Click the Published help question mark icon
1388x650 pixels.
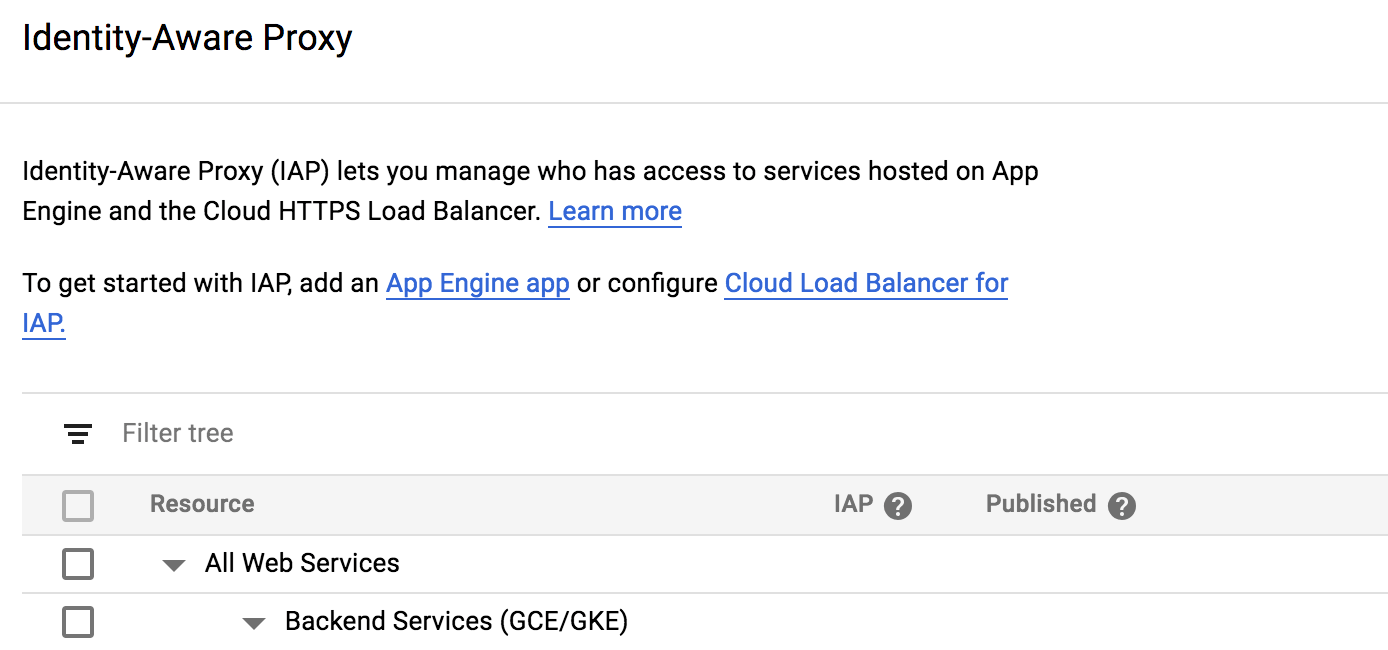pos(1122,505)
